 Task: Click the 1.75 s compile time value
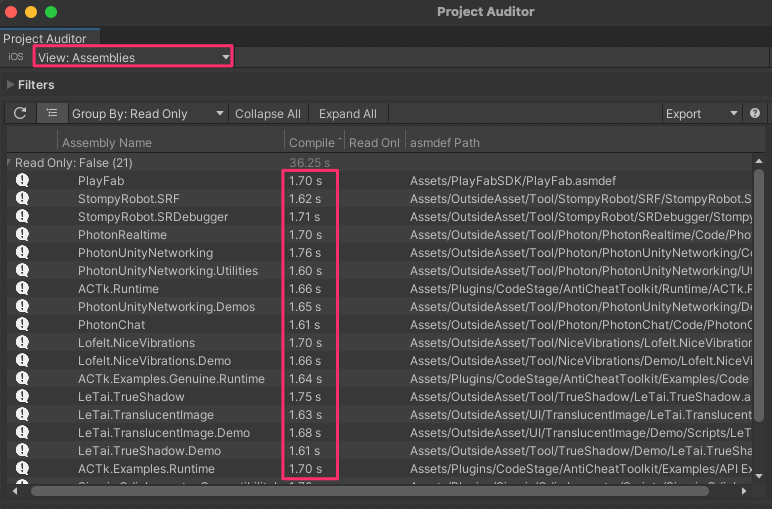coord(305,397)
